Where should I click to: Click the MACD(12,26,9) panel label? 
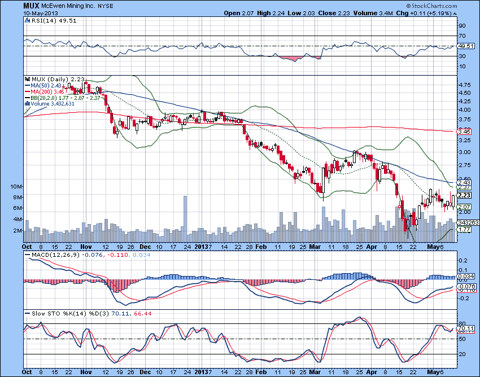56,255
